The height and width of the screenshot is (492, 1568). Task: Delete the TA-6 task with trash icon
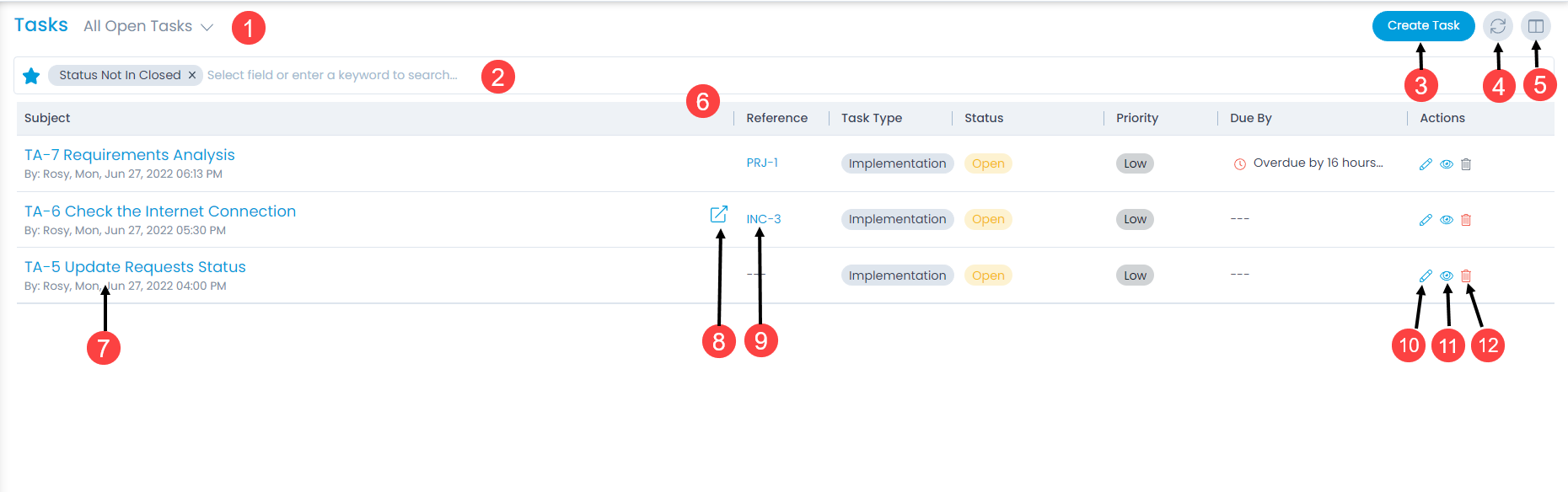click(1466, 220)
